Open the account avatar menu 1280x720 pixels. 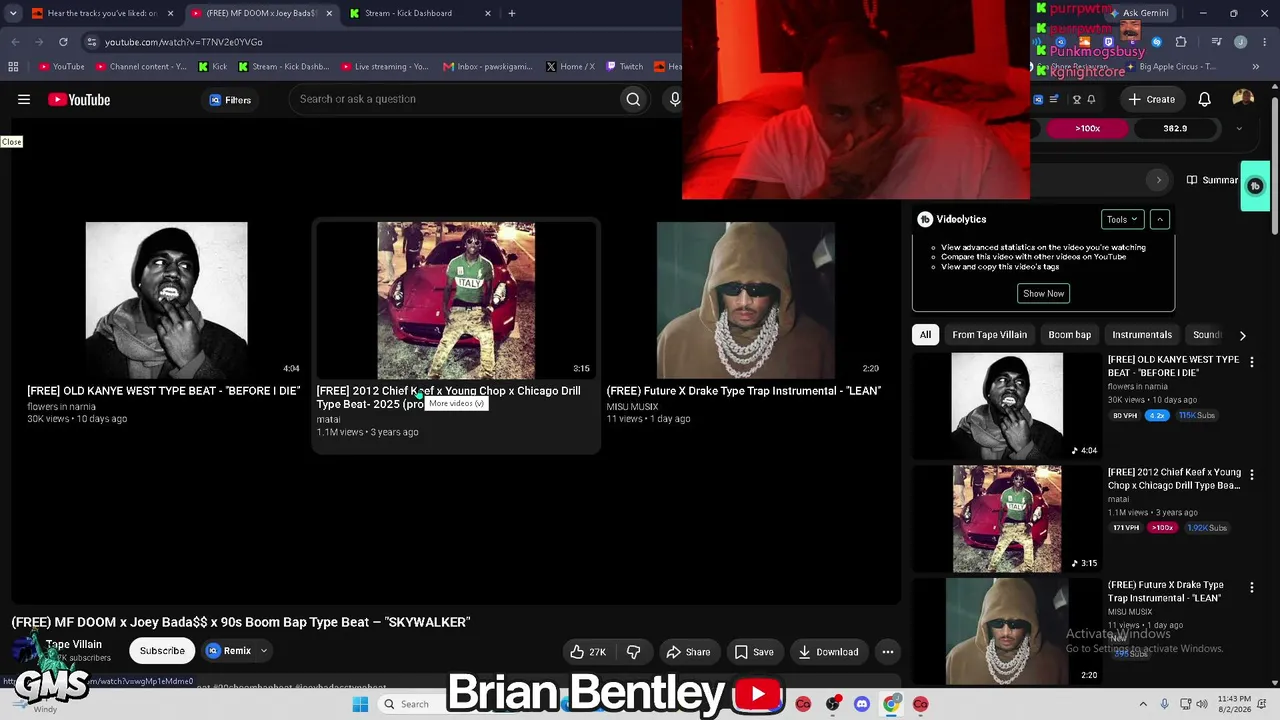(x=1243, y=98)
